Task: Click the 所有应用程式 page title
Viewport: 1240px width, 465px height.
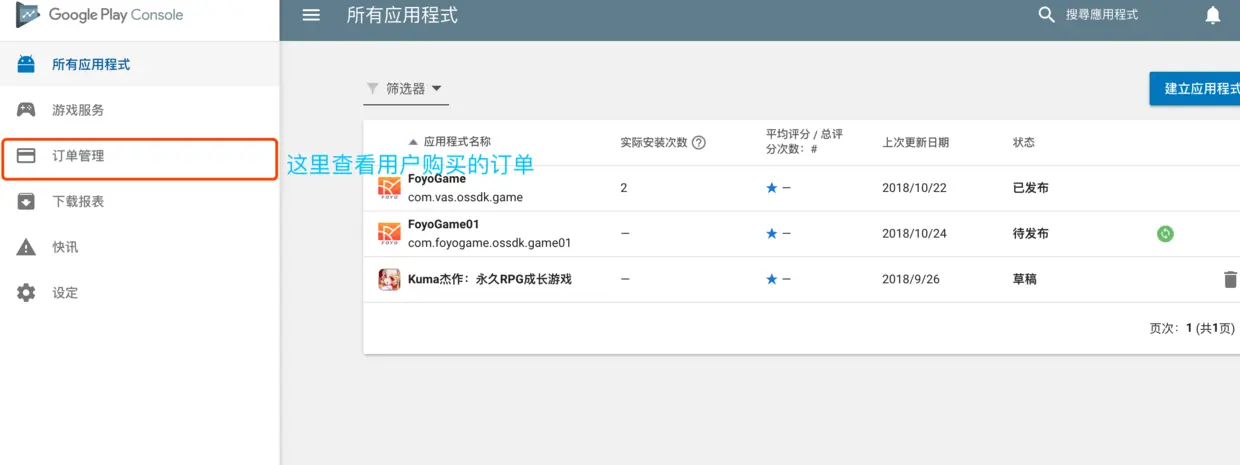Action: 402,15
